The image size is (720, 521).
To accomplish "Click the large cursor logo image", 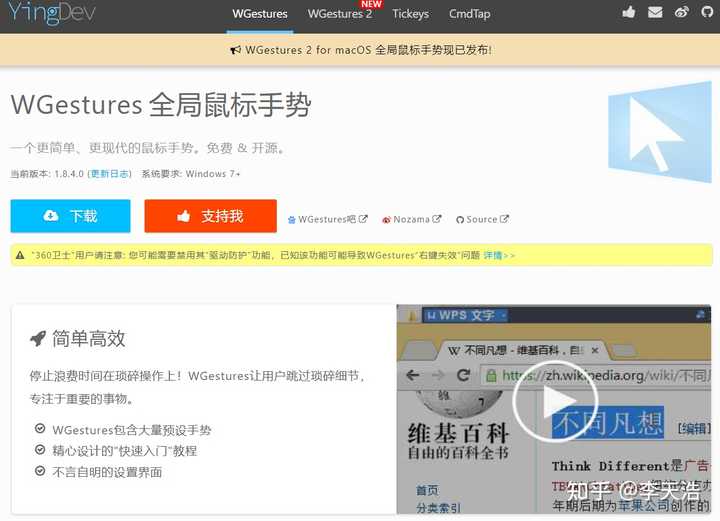I will (660, 132).
